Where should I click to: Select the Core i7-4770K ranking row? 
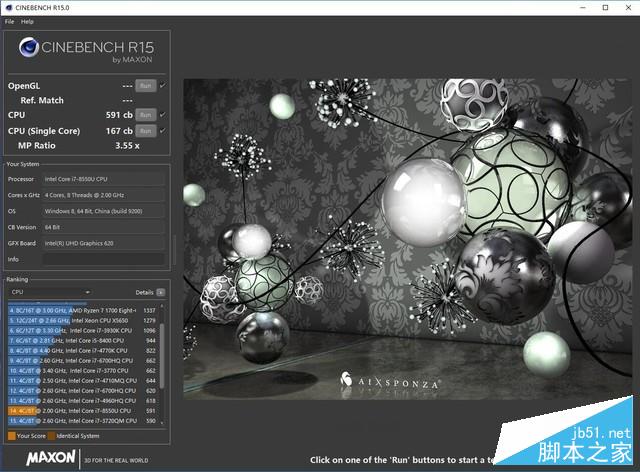(x=83, y=351)
